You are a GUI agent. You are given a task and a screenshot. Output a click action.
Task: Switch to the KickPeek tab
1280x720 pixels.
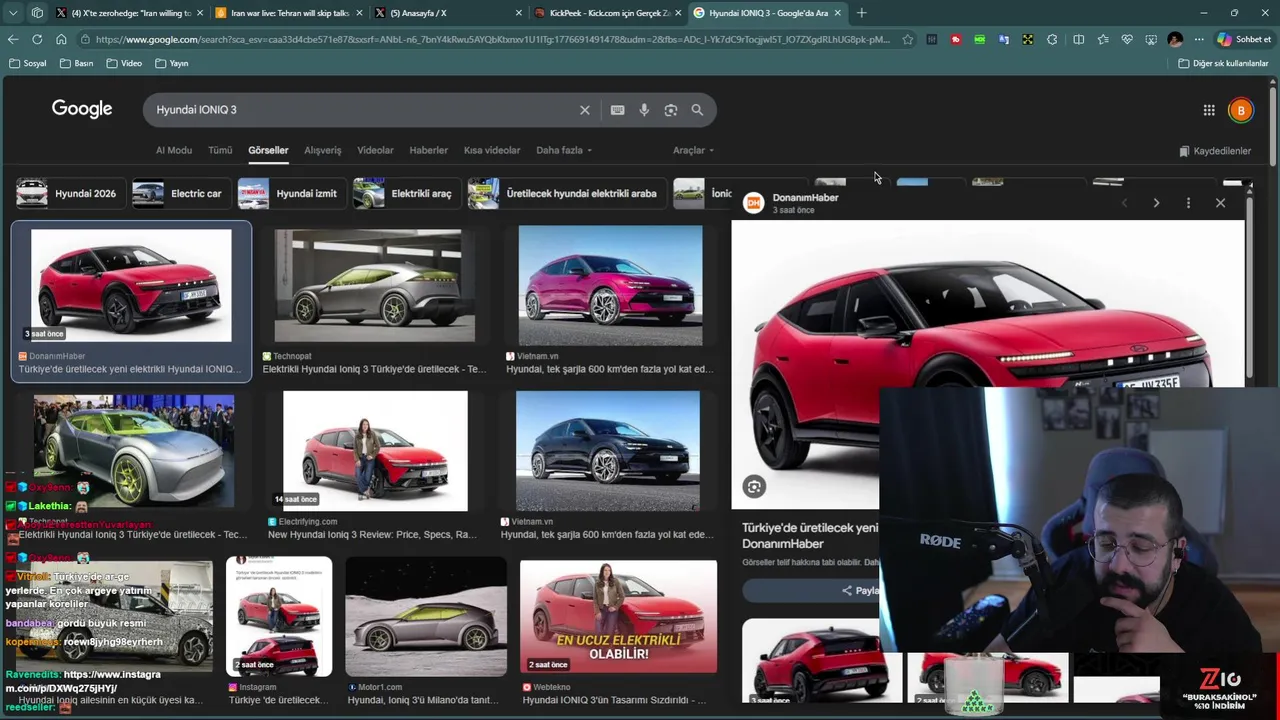(607, 13)
